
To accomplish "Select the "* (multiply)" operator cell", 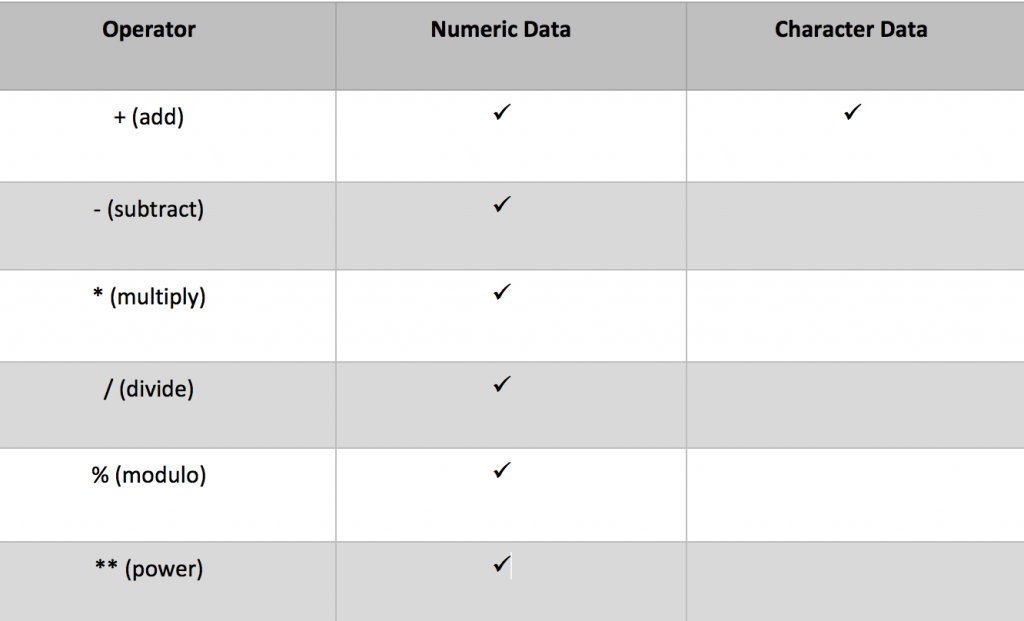I will click(155, 297).
